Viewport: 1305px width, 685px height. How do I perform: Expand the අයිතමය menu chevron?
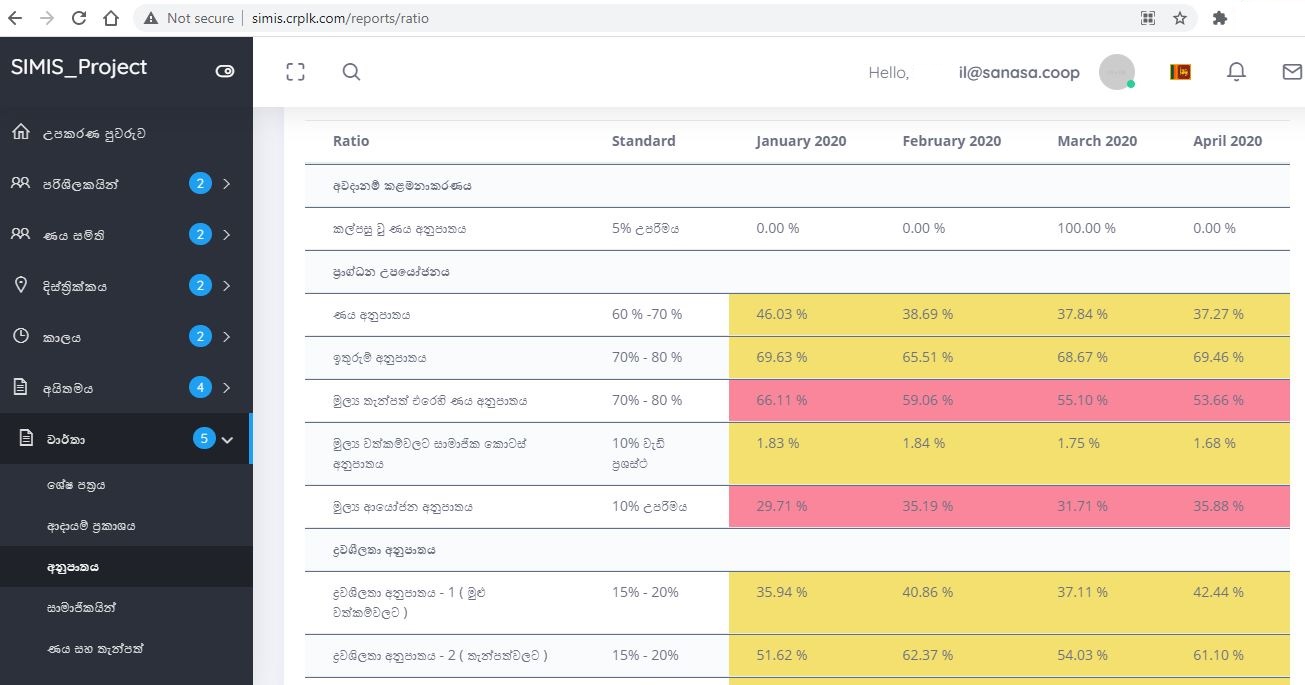click(x=227, y=388)
